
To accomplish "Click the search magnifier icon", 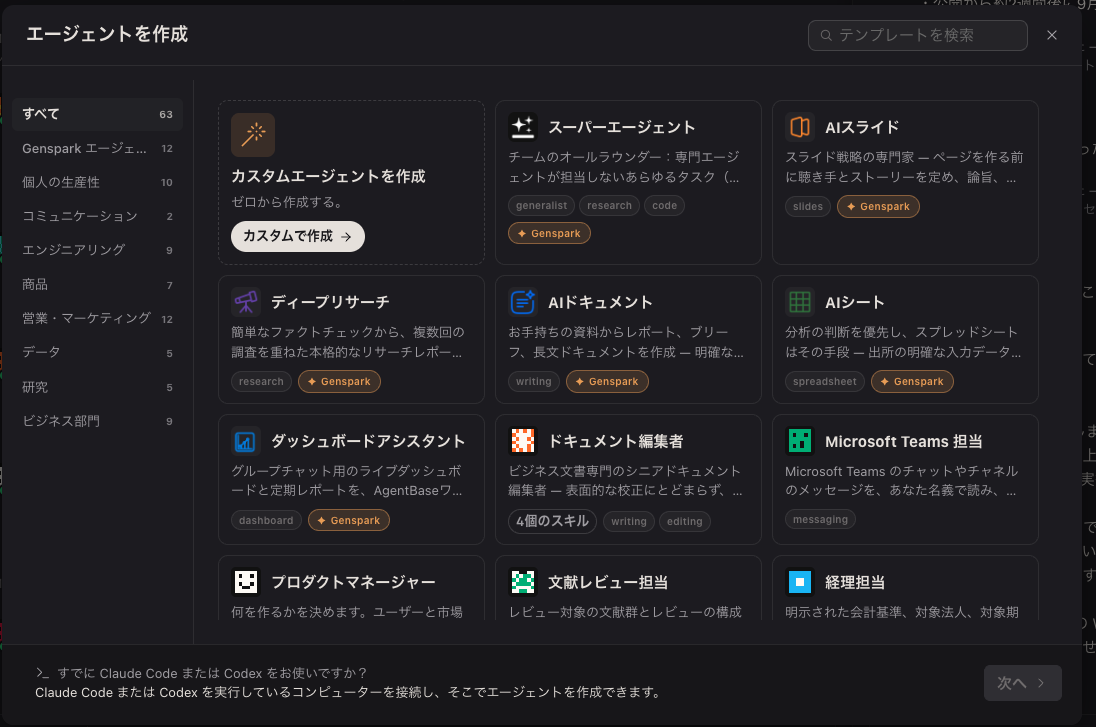I will 826,35.
